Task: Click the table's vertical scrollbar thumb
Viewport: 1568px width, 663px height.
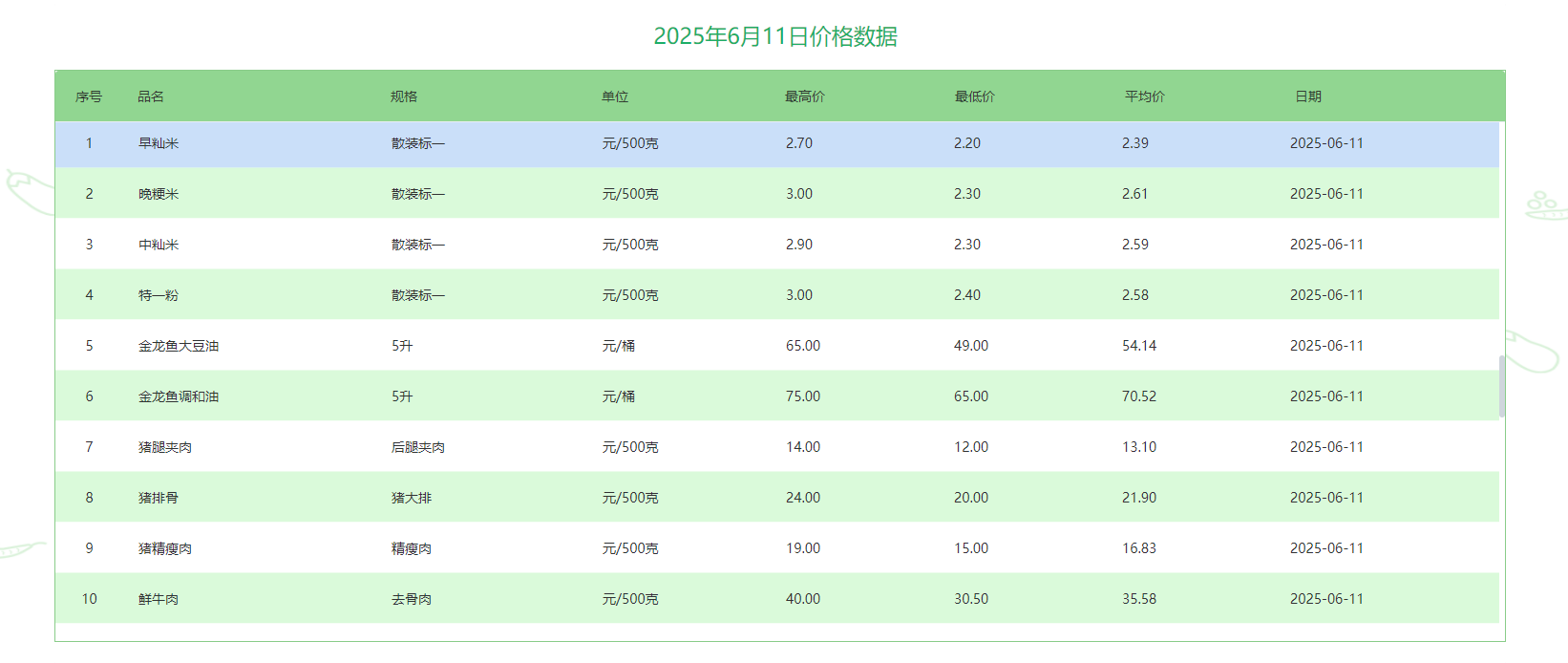Action: (1501, 386)
